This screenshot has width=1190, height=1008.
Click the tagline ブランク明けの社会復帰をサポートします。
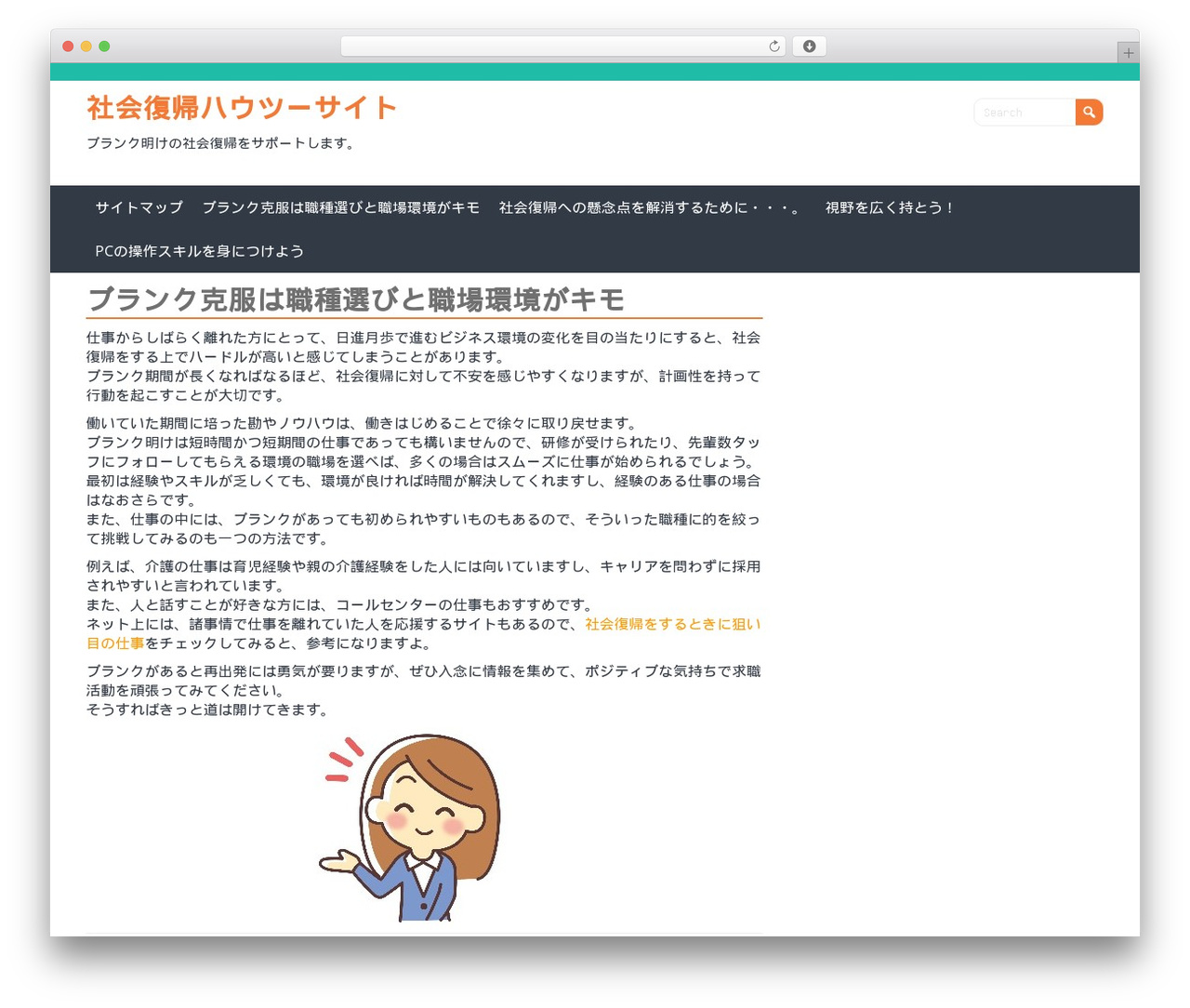coord(220,143)
